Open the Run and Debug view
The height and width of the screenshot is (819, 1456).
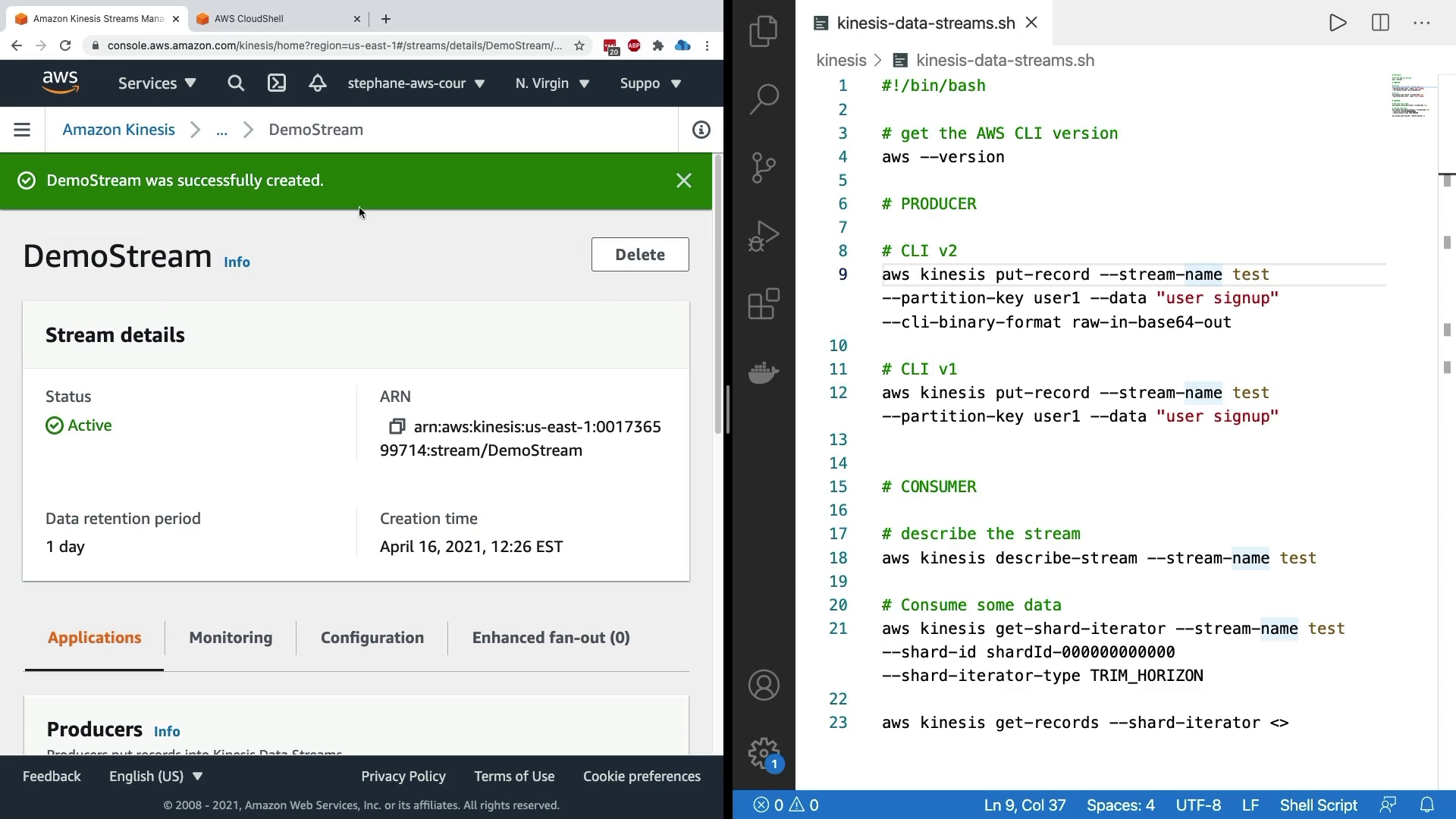point(764,236)
